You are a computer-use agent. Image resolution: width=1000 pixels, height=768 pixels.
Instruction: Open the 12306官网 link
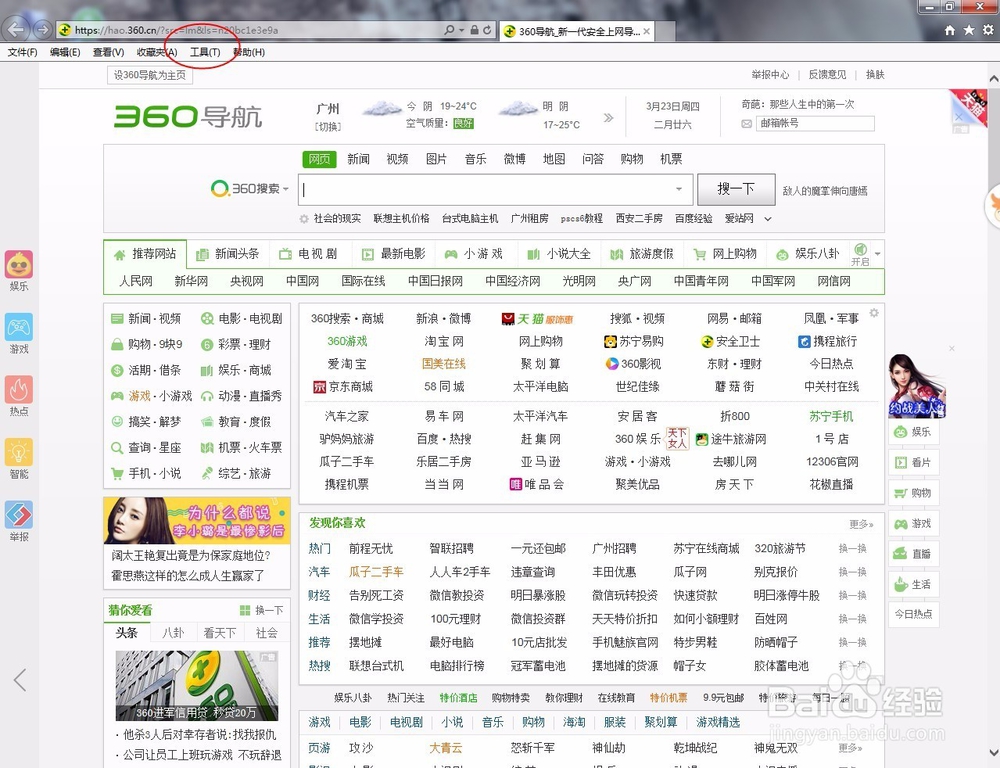click(832, 461)
